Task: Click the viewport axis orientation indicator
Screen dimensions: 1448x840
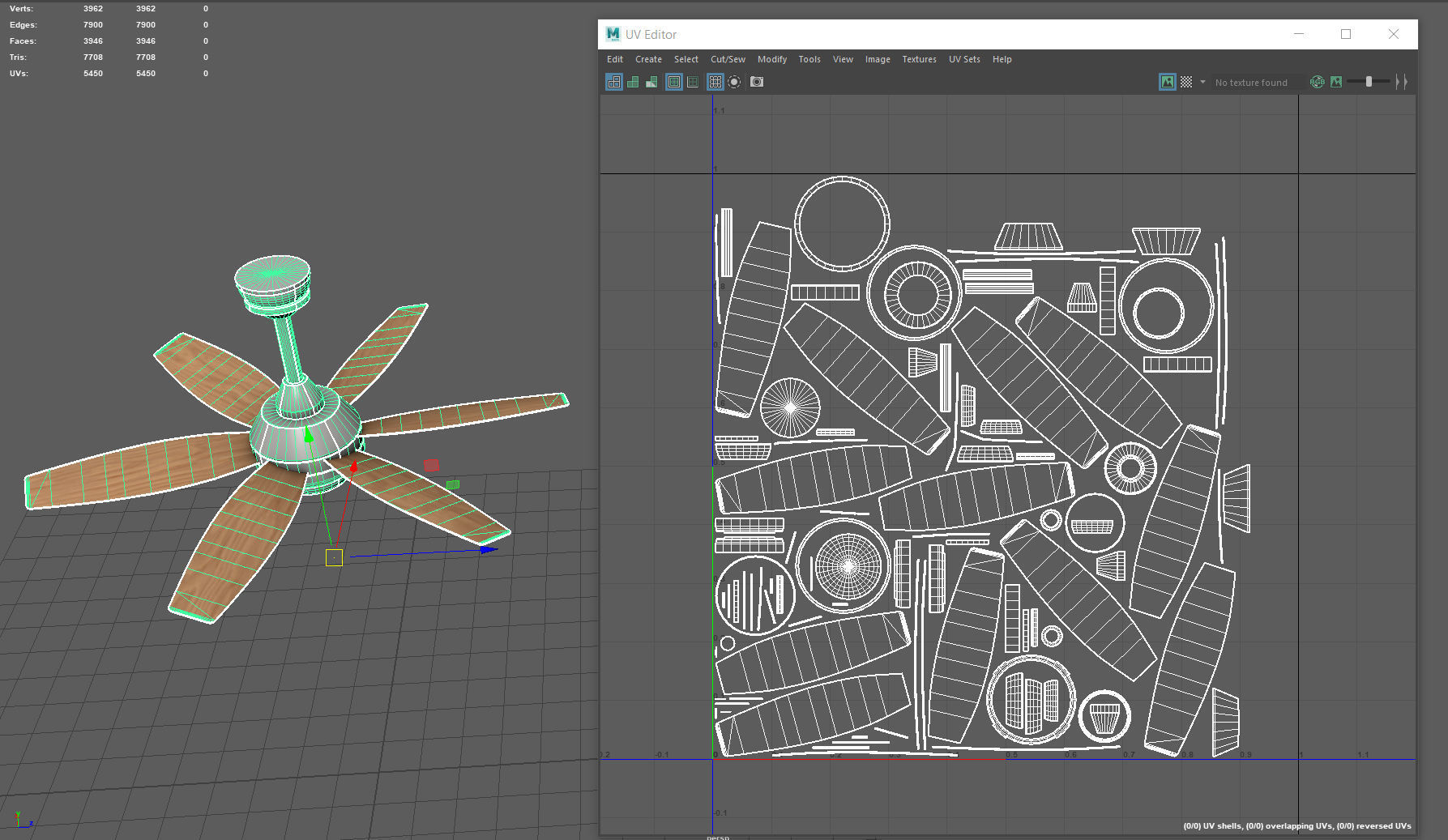Action: [x=24, y=820]
